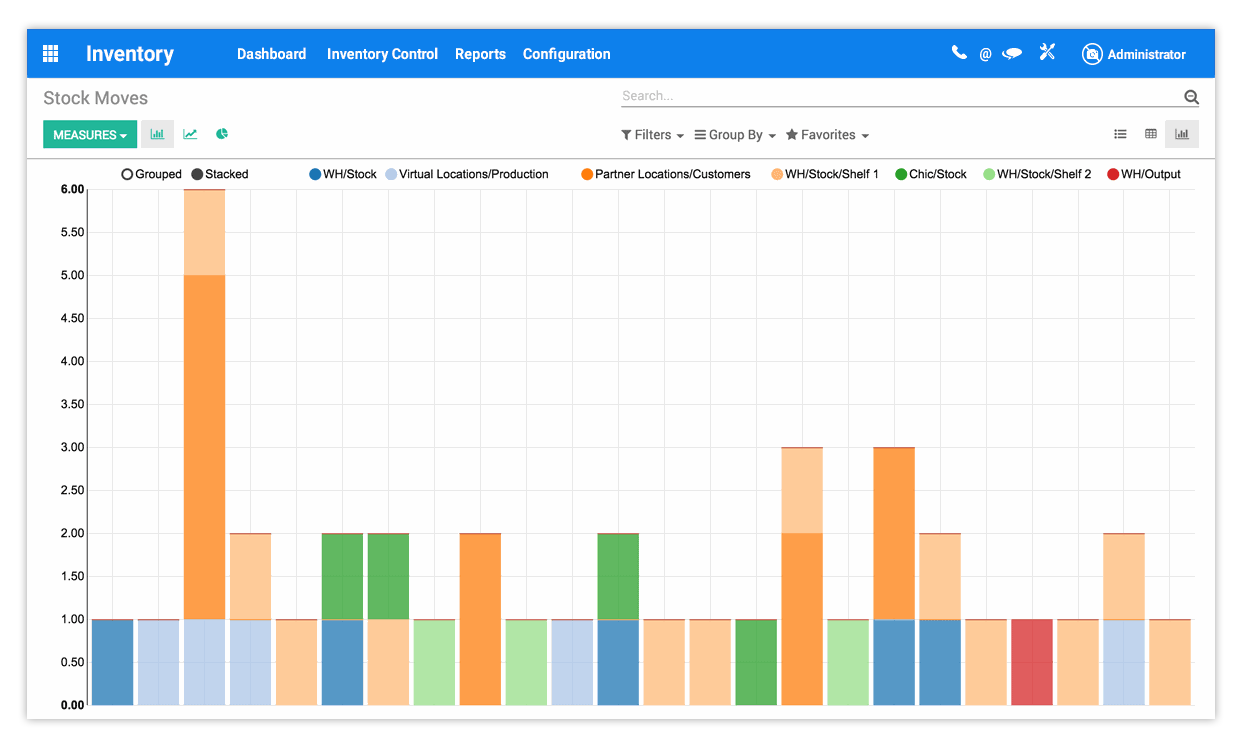Switch to line chart mode
The height and width of the screenshot is (748, 1242).
(190, 134)
